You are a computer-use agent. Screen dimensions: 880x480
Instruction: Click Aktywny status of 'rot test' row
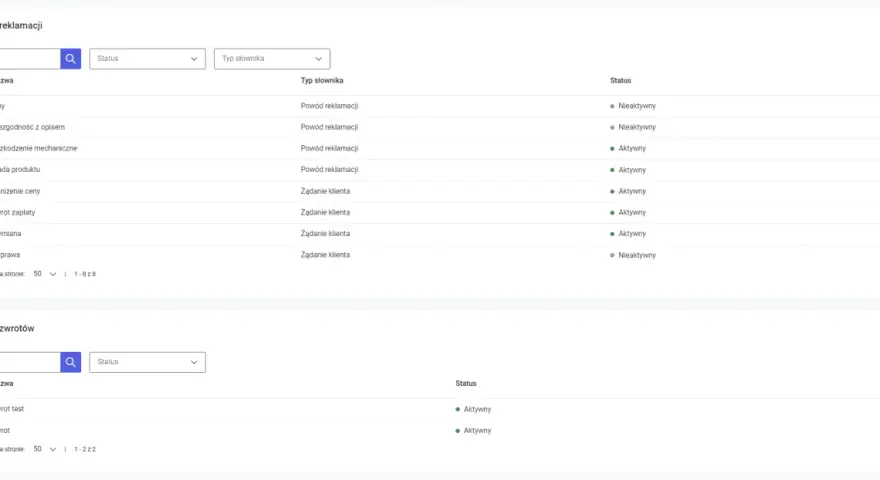coord(473,409)
